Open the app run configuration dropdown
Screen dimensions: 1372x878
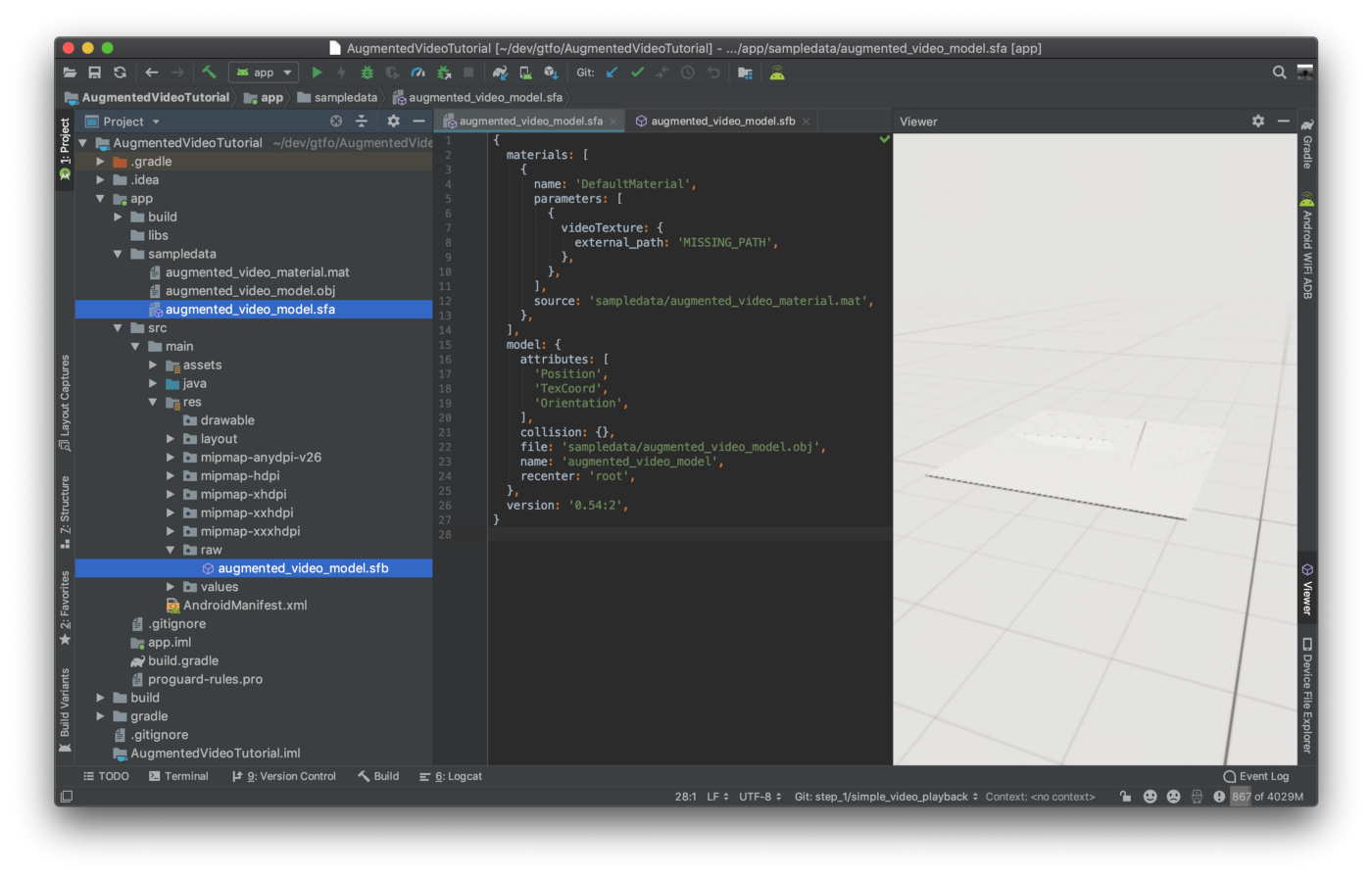(x=263, y=72)
